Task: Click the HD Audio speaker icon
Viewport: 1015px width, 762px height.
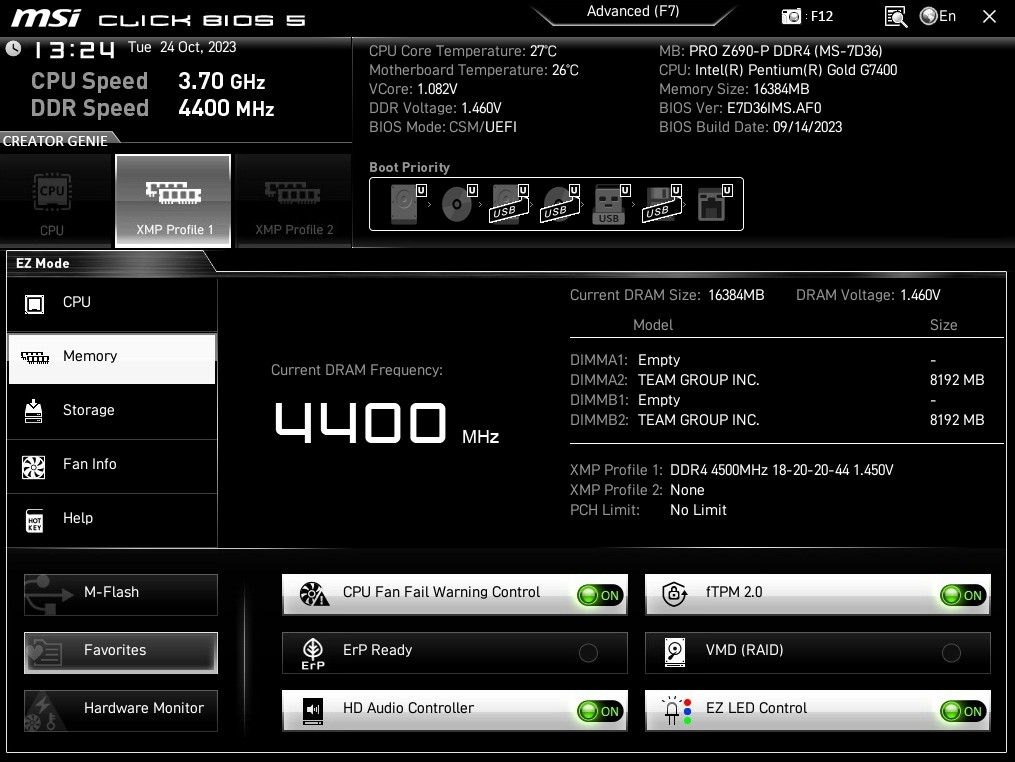Action: click(313, 711)
